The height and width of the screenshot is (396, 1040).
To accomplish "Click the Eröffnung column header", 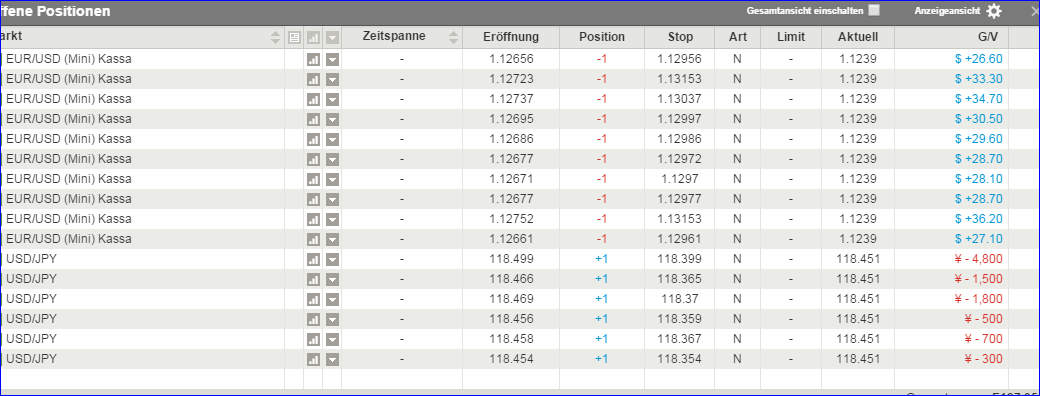I will 511,36.
